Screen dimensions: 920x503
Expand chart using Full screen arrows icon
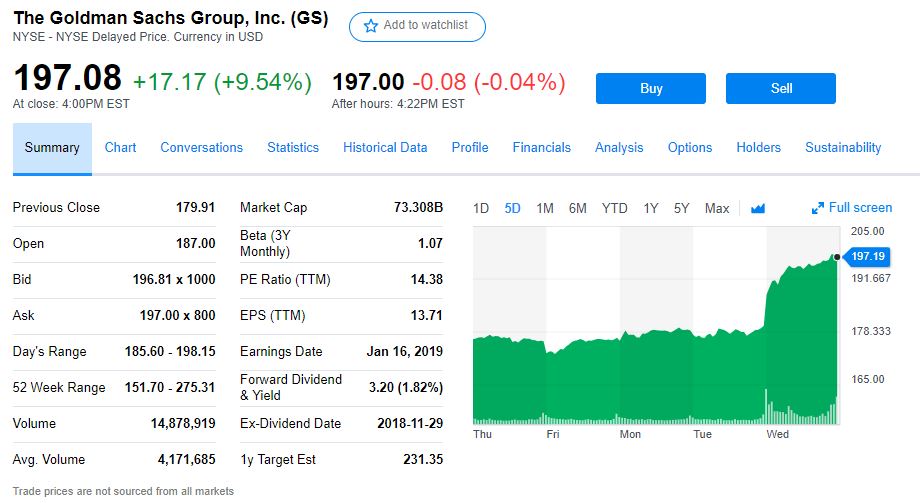(818, 208)
